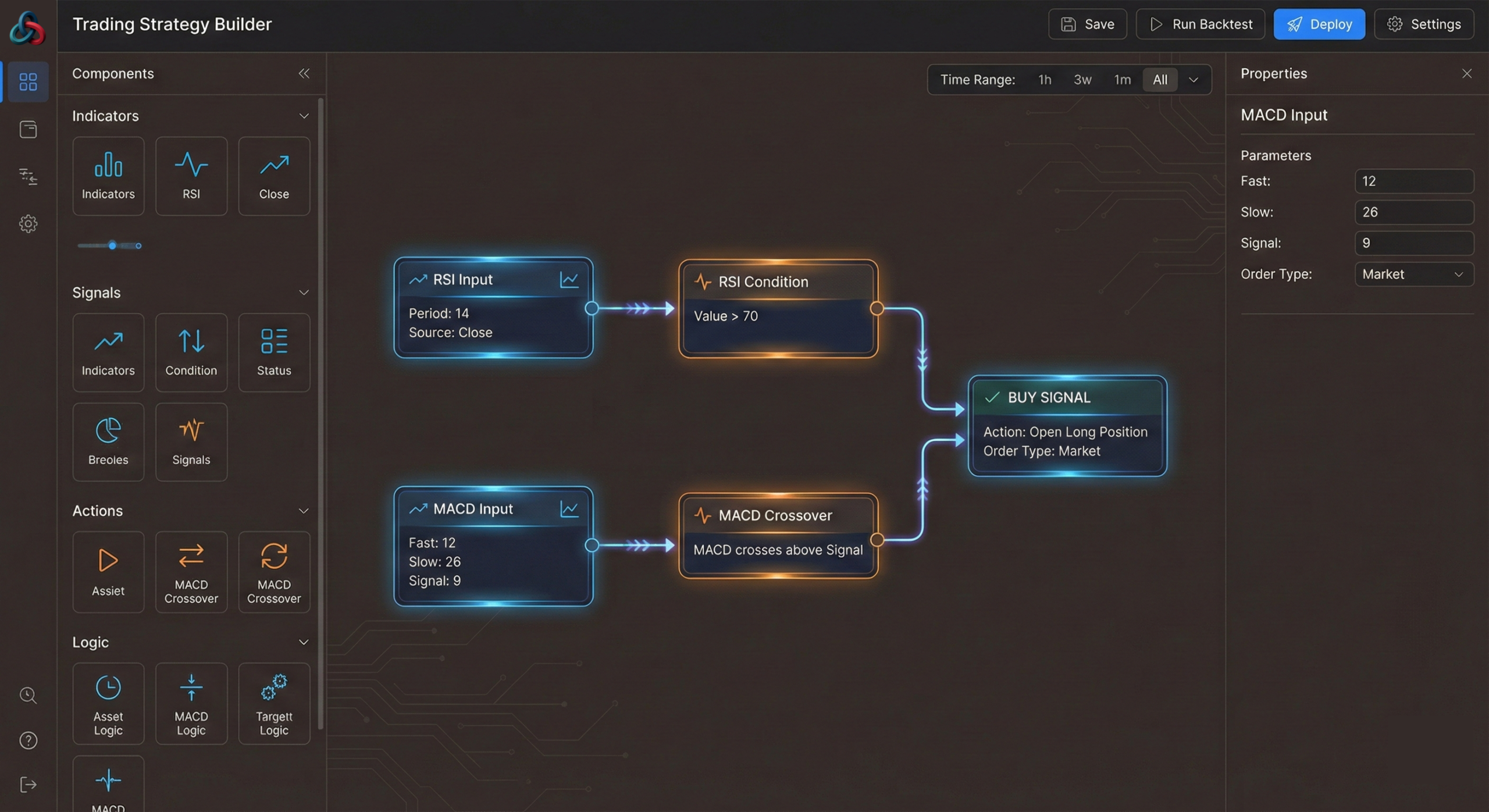Viewport: 1489px width, 812px height.
Task: Select the Targett Logic component
Action: pyautogui.click(x=273, y=704)
